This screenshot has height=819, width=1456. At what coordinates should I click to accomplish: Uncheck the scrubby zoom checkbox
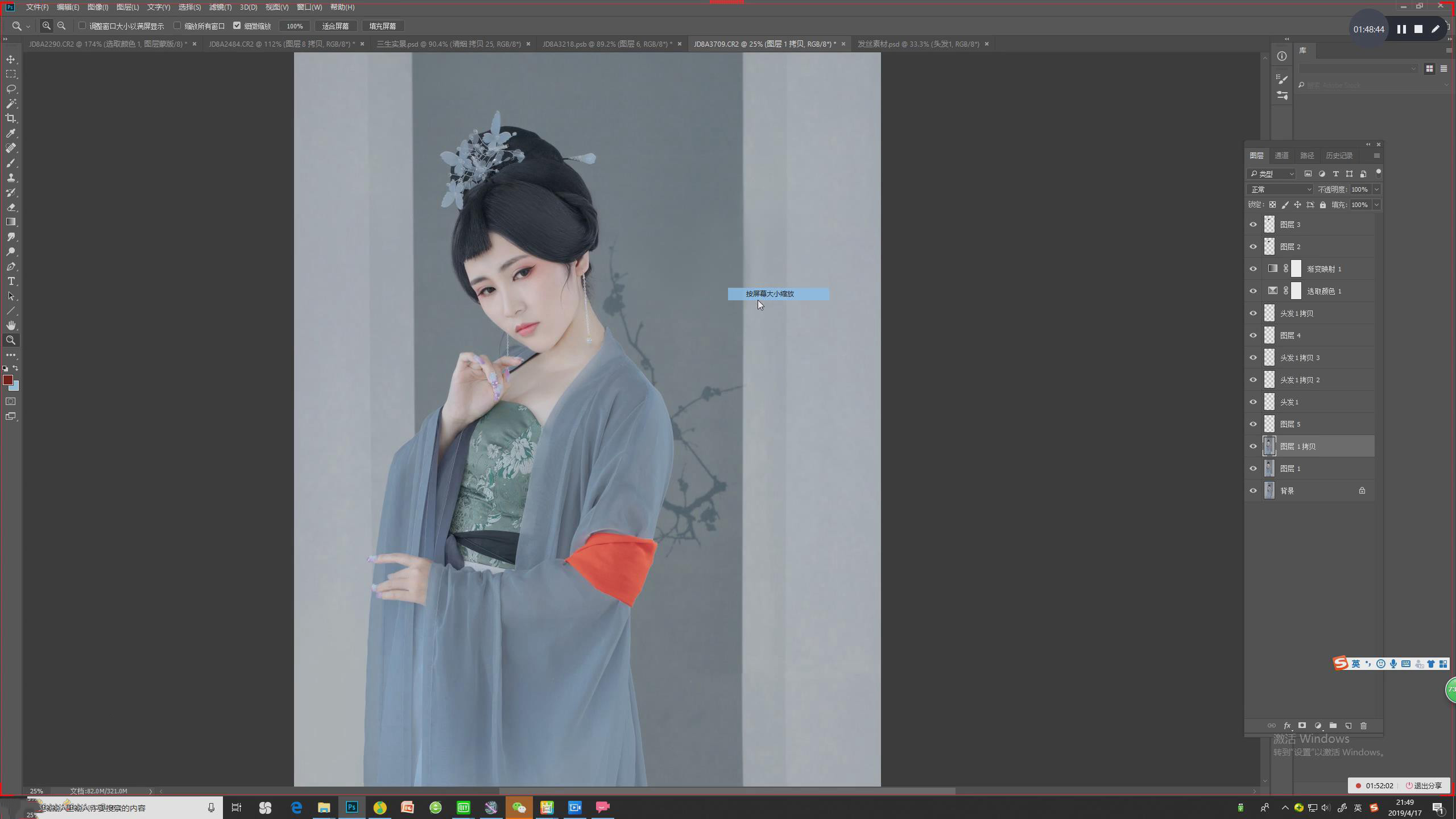click(x=237, y=26)
